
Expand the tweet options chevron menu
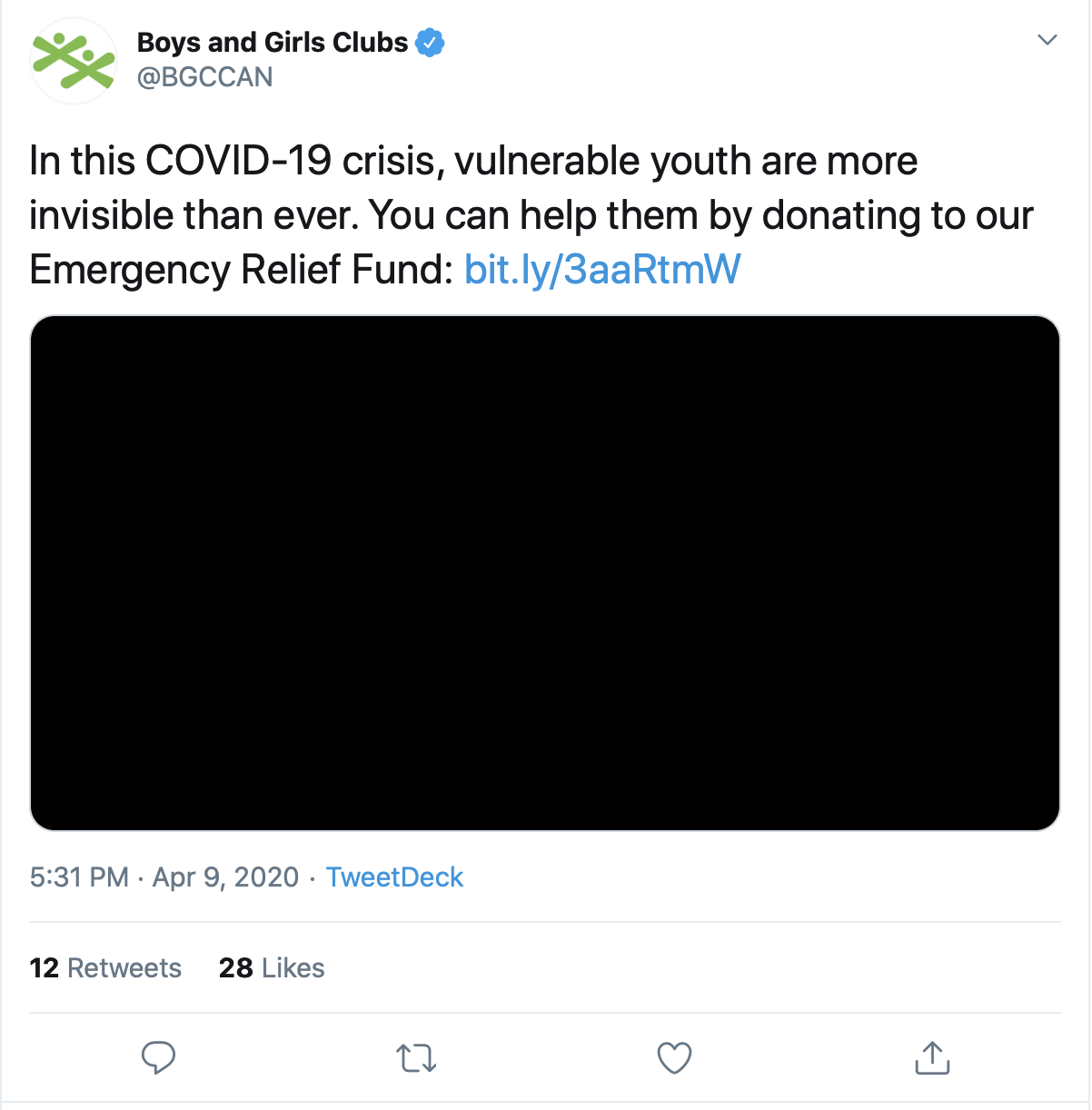[1047, 40]
